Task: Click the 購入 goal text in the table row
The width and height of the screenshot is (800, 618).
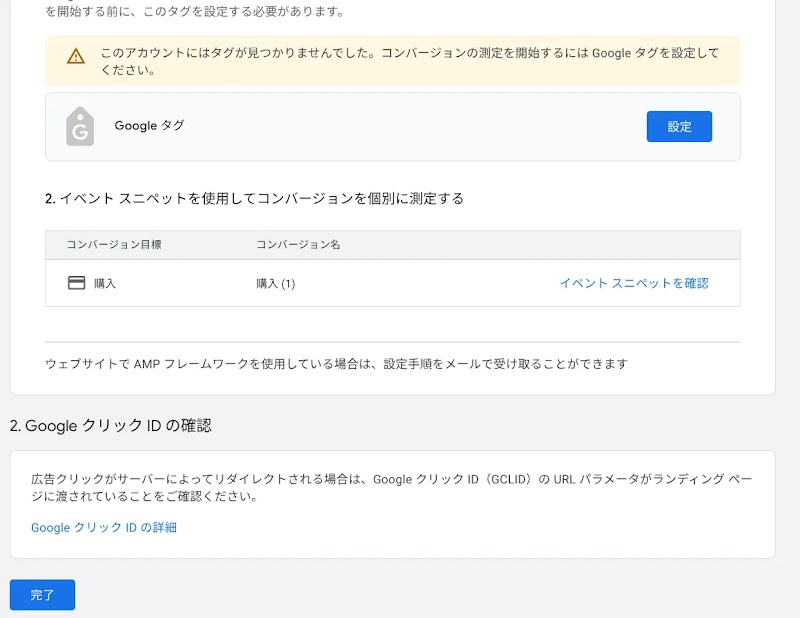Action: (105, 283)
